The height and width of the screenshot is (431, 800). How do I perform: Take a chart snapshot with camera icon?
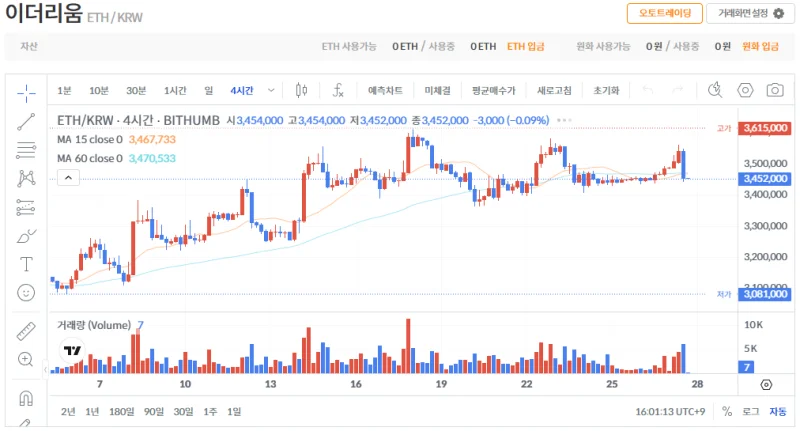tap(775, 90)
